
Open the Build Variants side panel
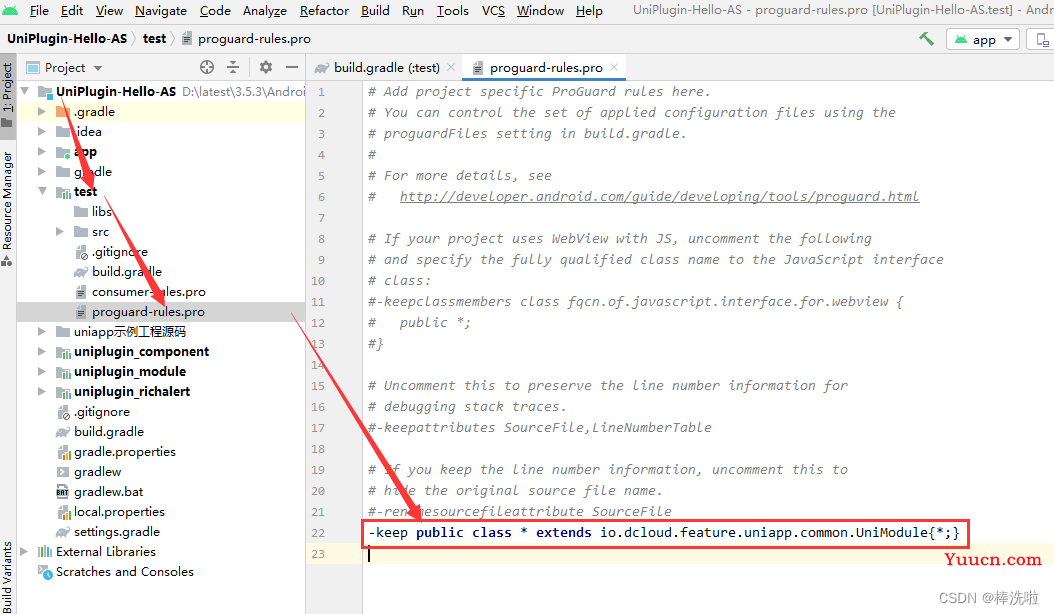coord(7,577)
